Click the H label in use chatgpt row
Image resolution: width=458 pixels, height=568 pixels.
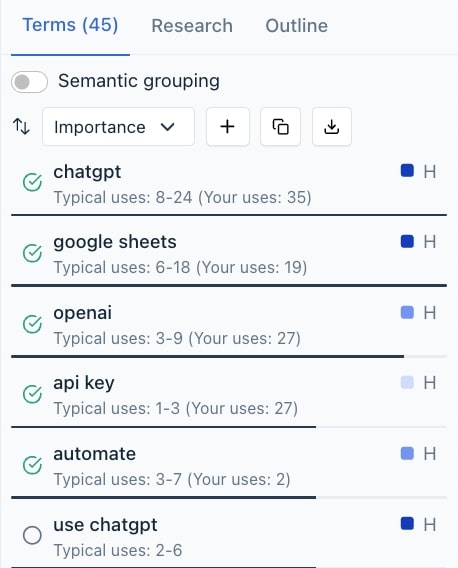pos(430,525)
